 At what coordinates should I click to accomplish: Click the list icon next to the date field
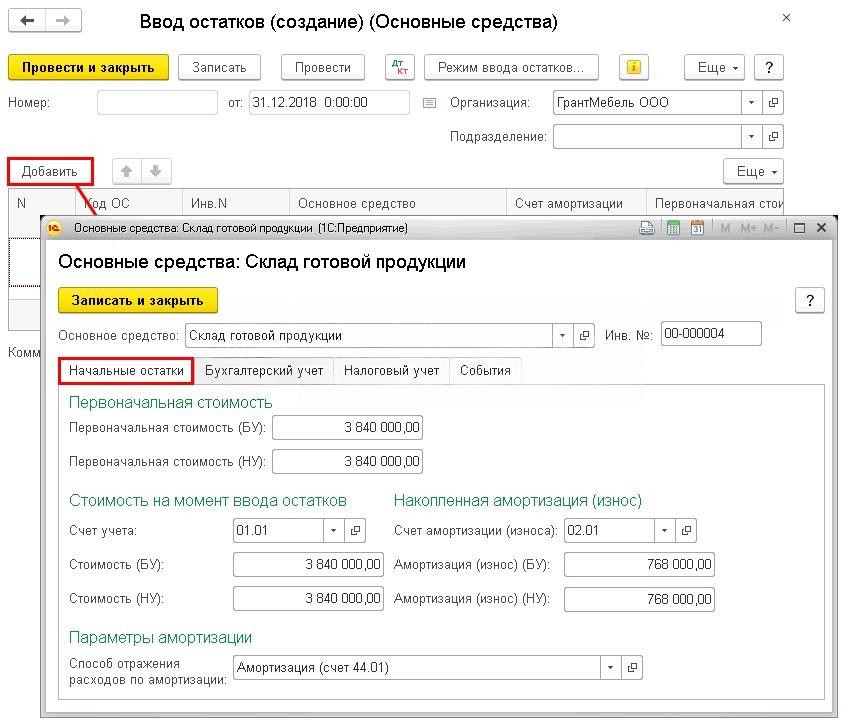tap(429, 103)
